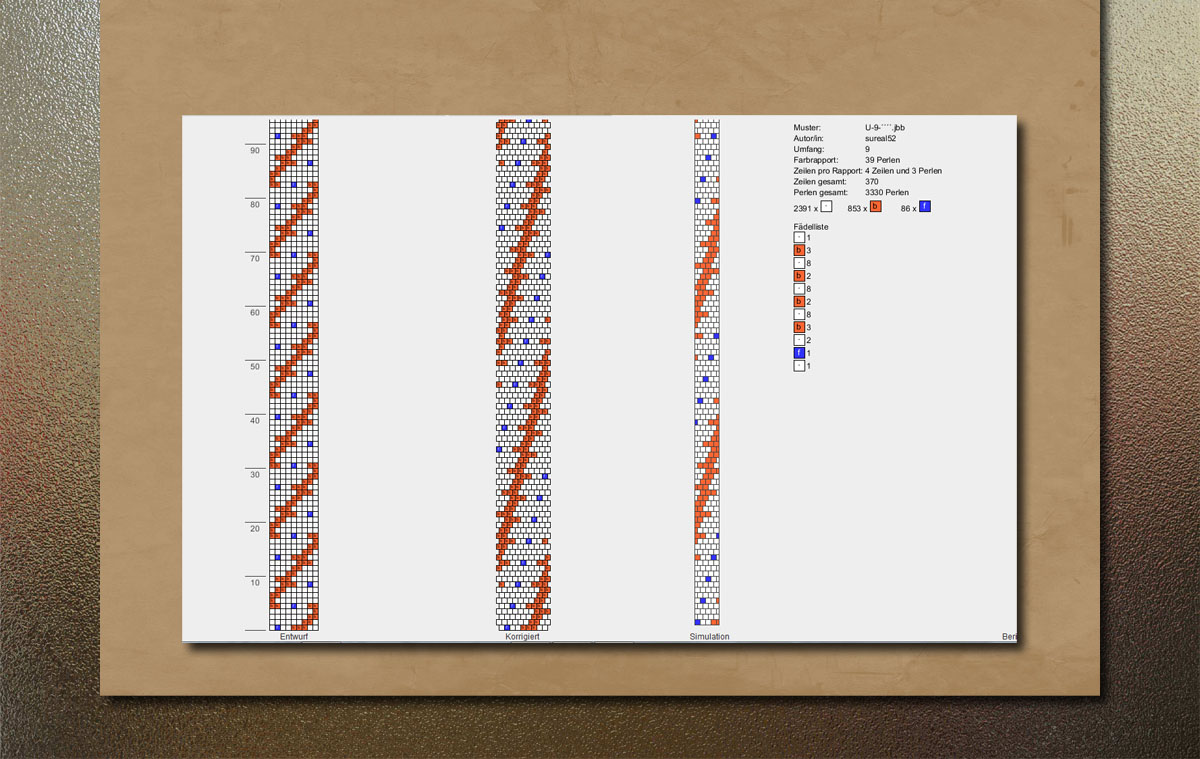Image resolution: width=1200 pixels, height=759 pixels.
Task: Click the '39 Perlen' Farbrapport value
Action: click(x=883, y=160)
